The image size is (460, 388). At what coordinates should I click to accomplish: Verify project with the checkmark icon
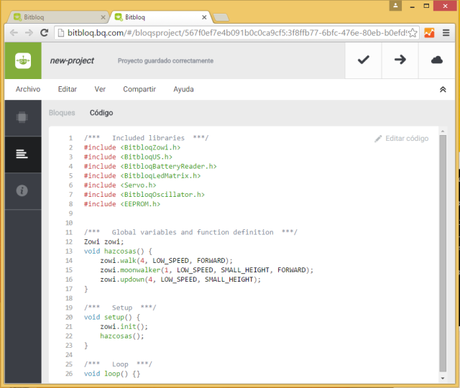click(363, 60)
